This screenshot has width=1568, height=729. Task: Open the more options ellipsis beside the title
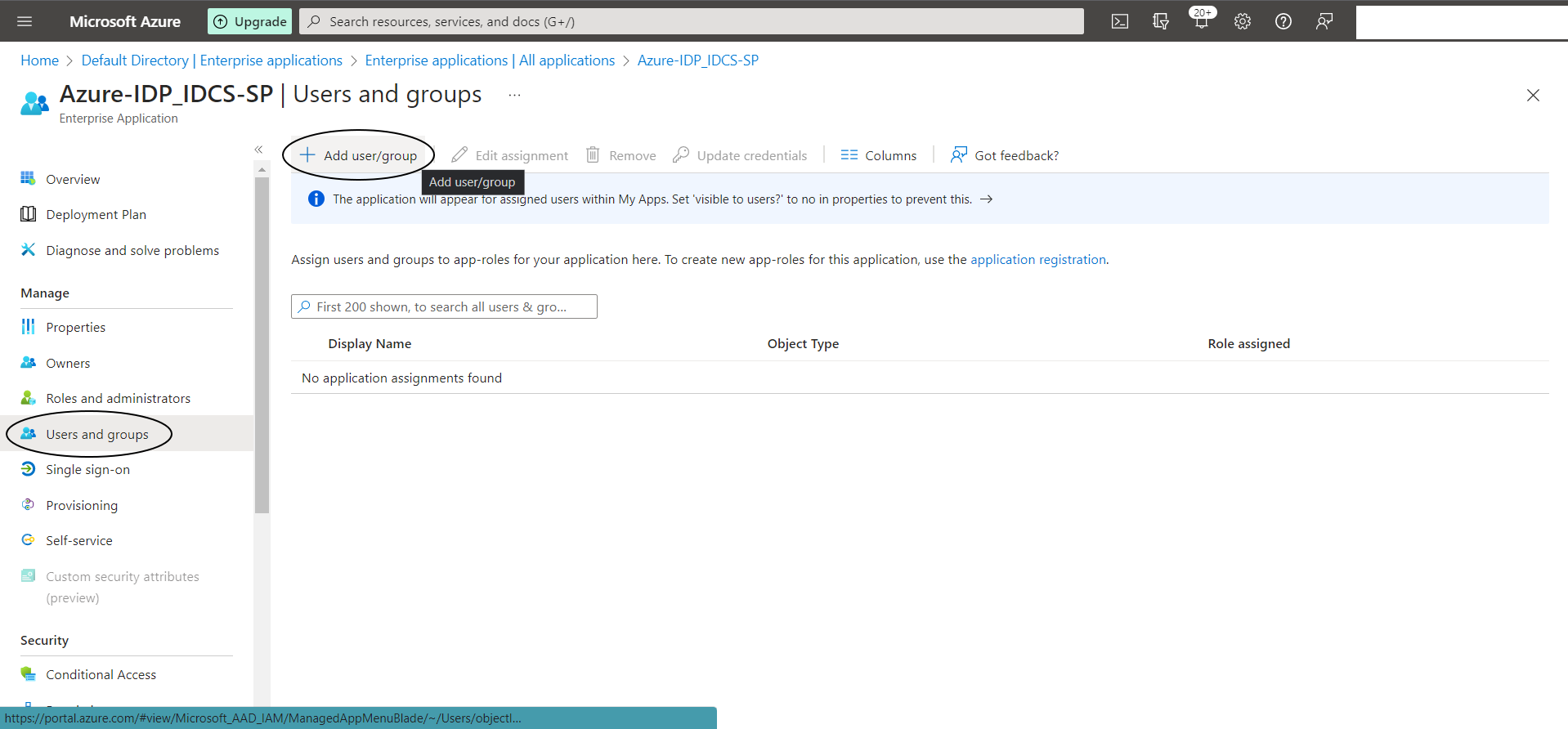point(514,95)
